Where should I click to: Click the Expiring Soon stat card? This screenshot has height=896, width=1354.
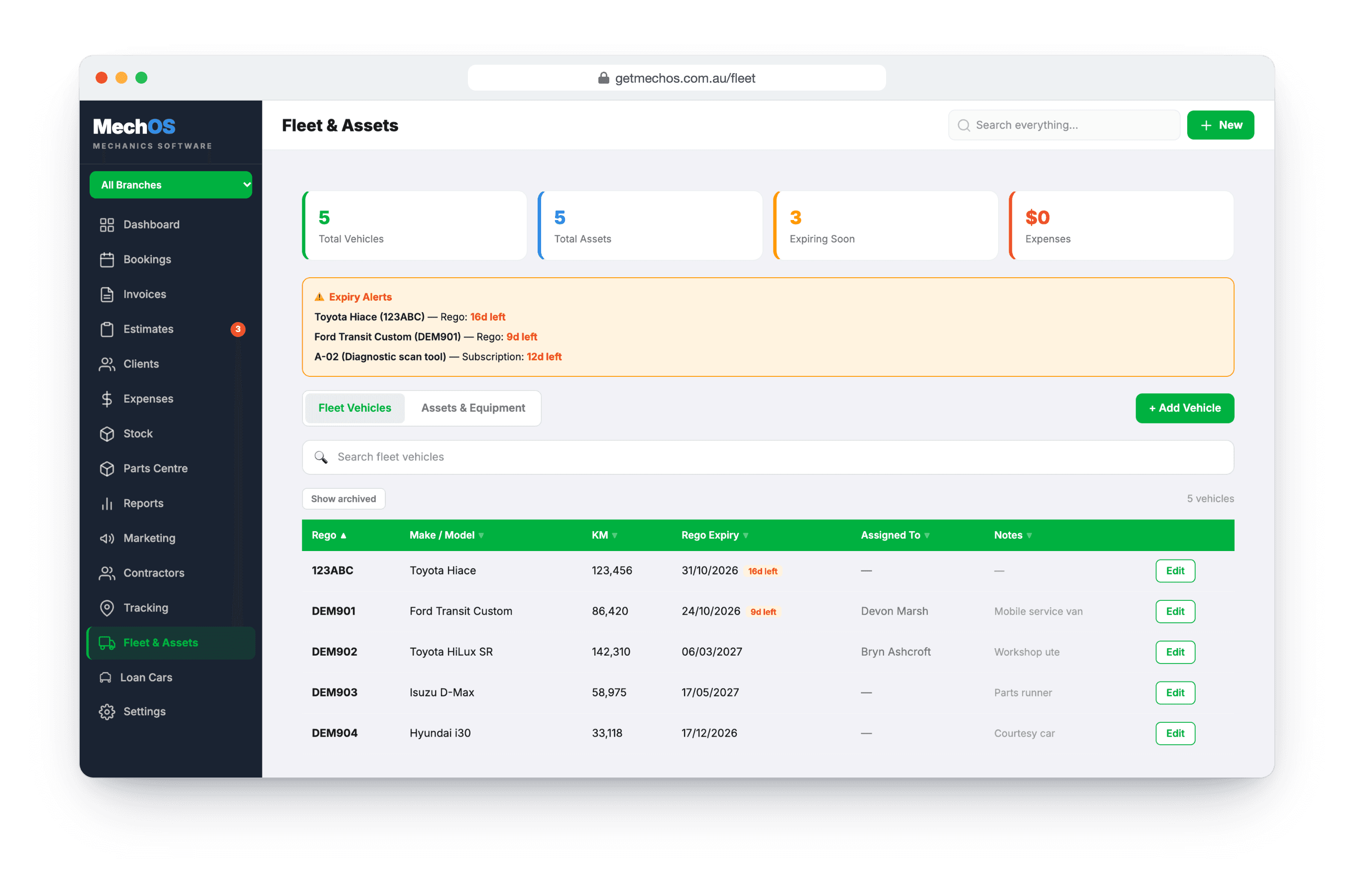tap(885, 225)
